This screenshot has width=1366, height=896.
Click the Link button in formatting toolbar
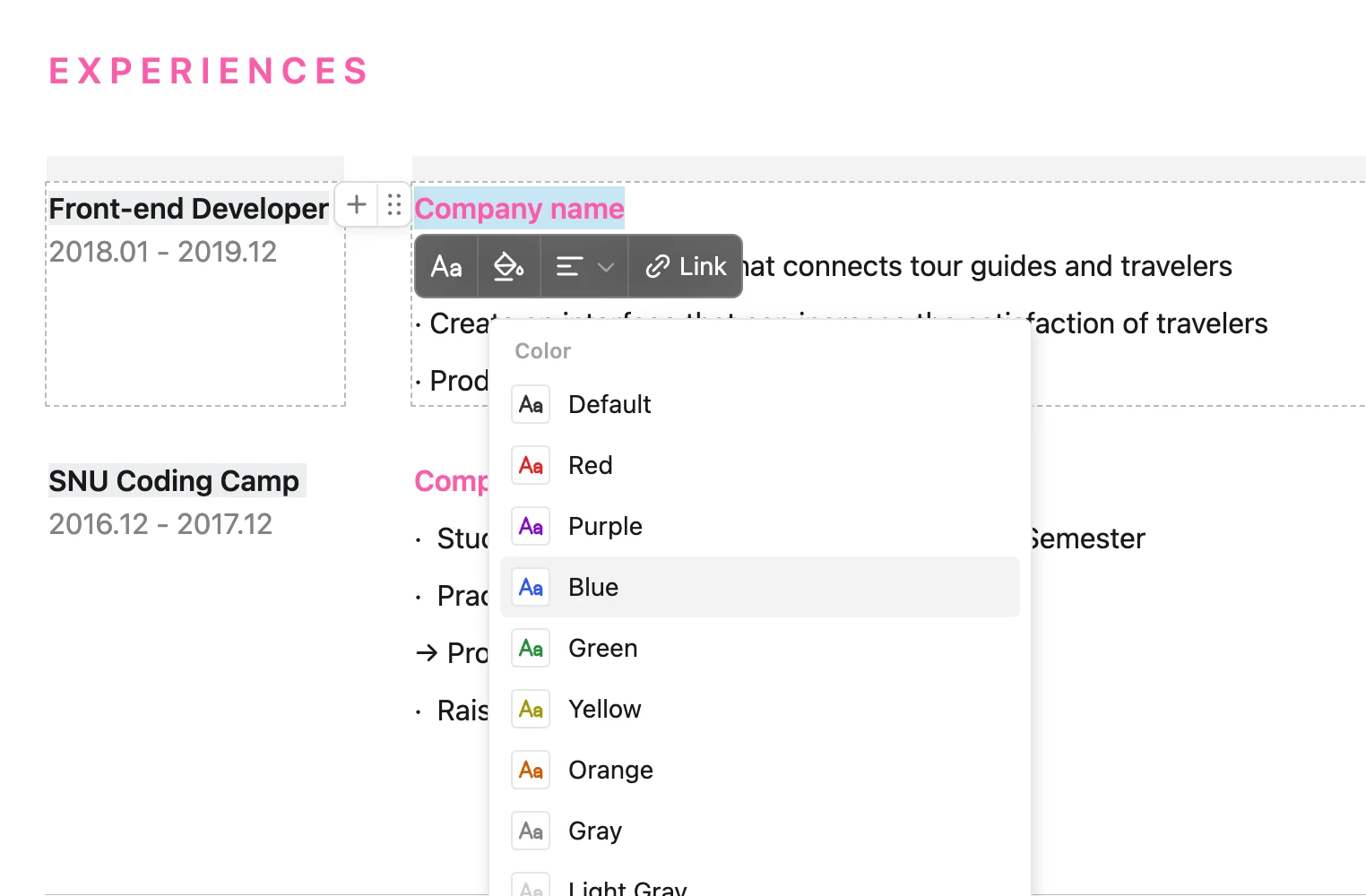tap(686, 266)
